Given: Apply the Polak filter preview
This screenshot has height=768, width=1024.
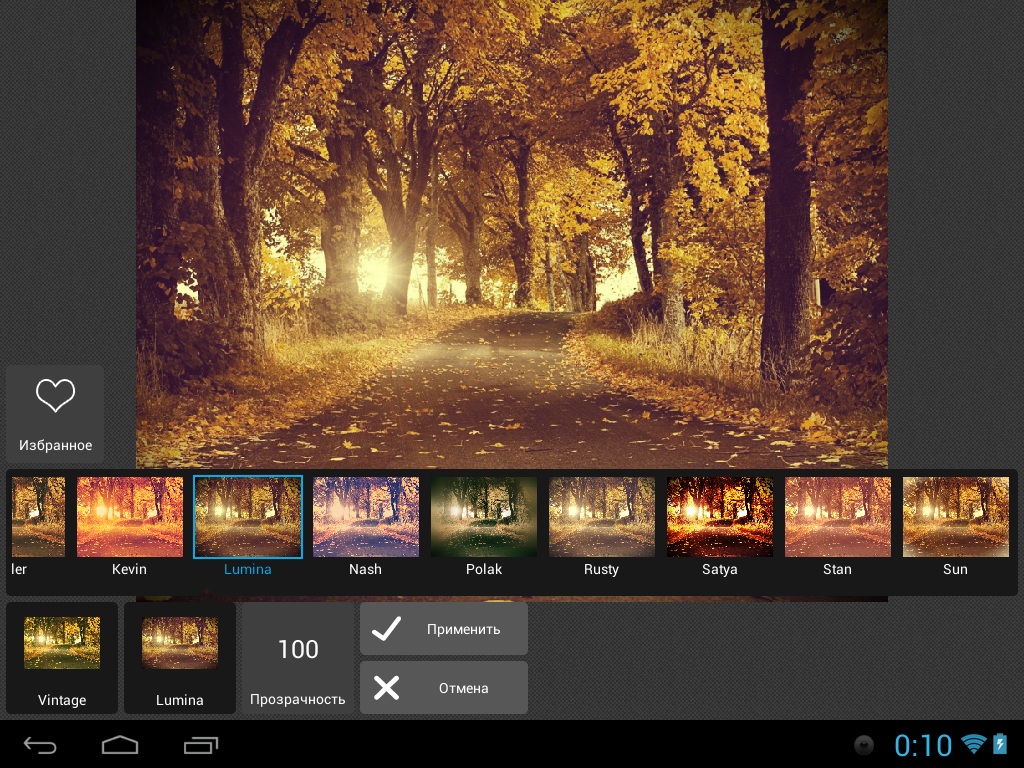Looking at the screenshot, I should tap(484, 517).
